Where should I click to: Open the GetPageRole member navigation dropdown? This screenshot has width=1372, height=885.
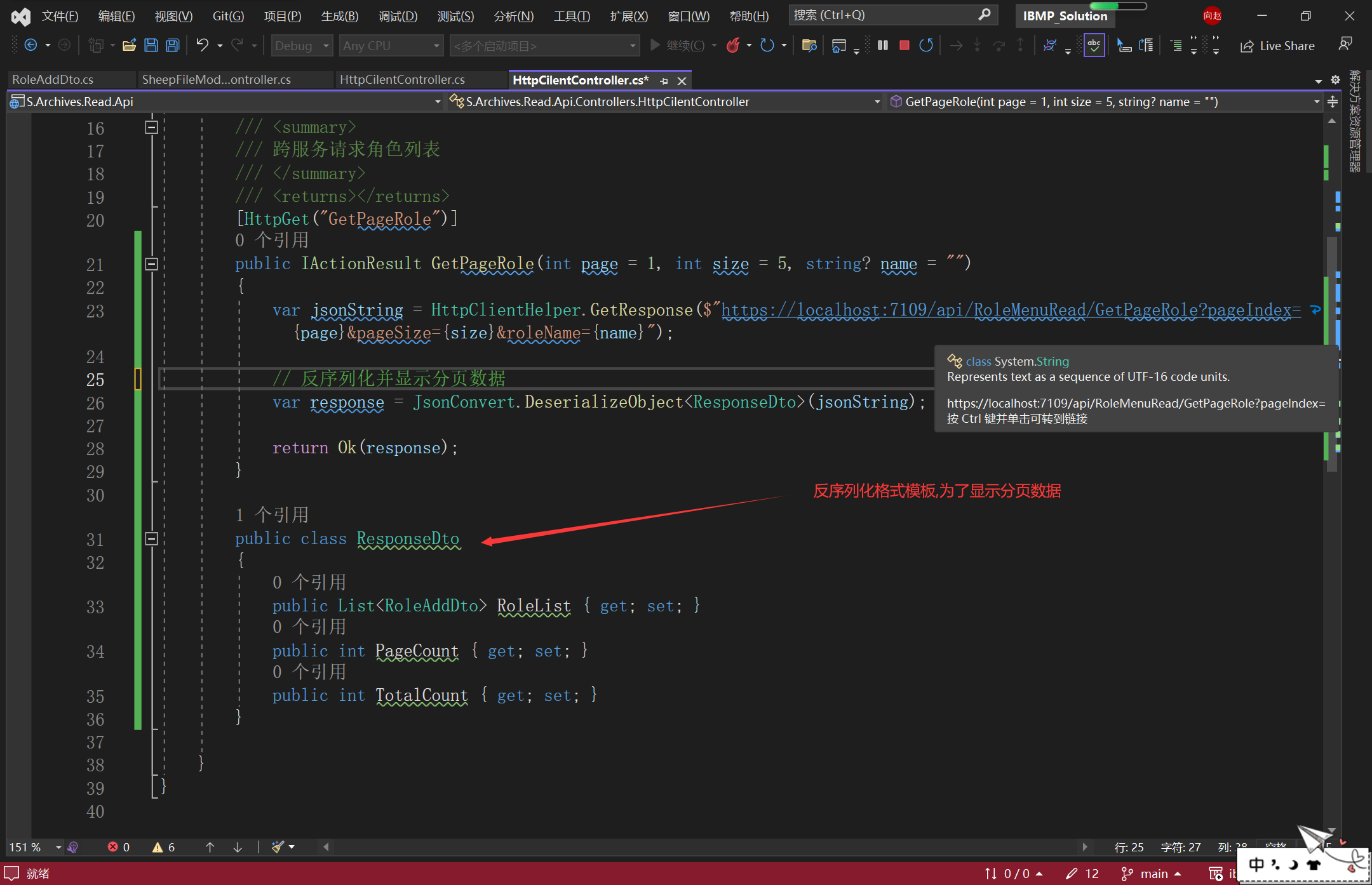(x=1104, y=102)
